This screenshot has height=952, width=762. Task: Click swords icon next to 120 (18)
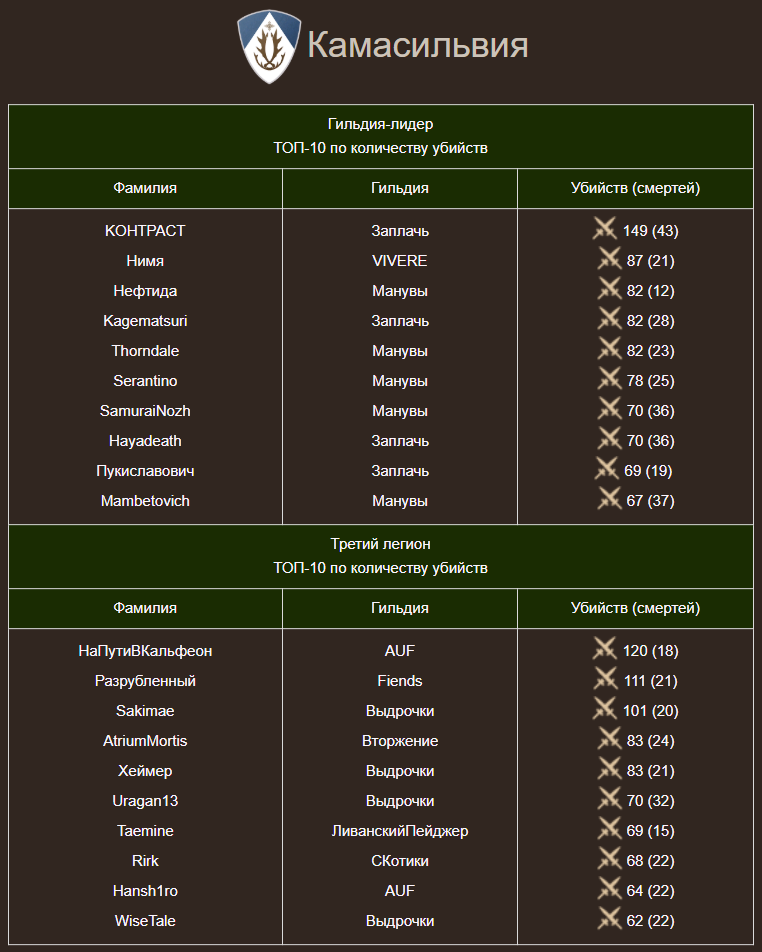point(605,649)
